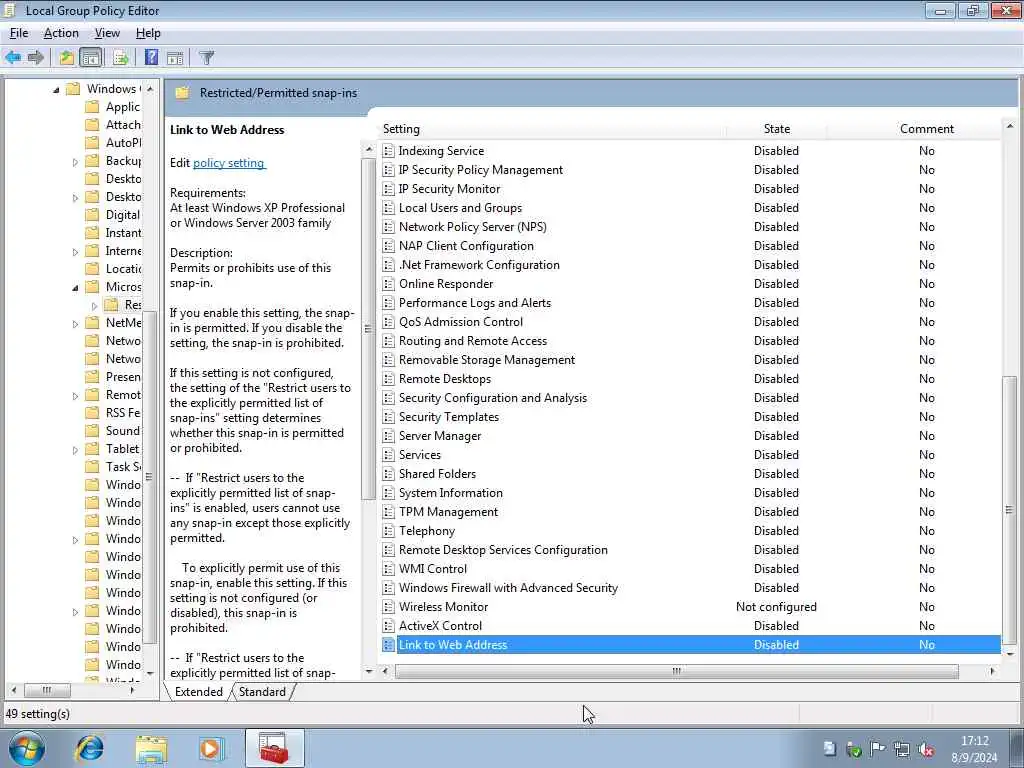The height and width of the screenshot is (768, 1024).
Task: Select the Link to Web Address row
Action: (x=690, y=645)
